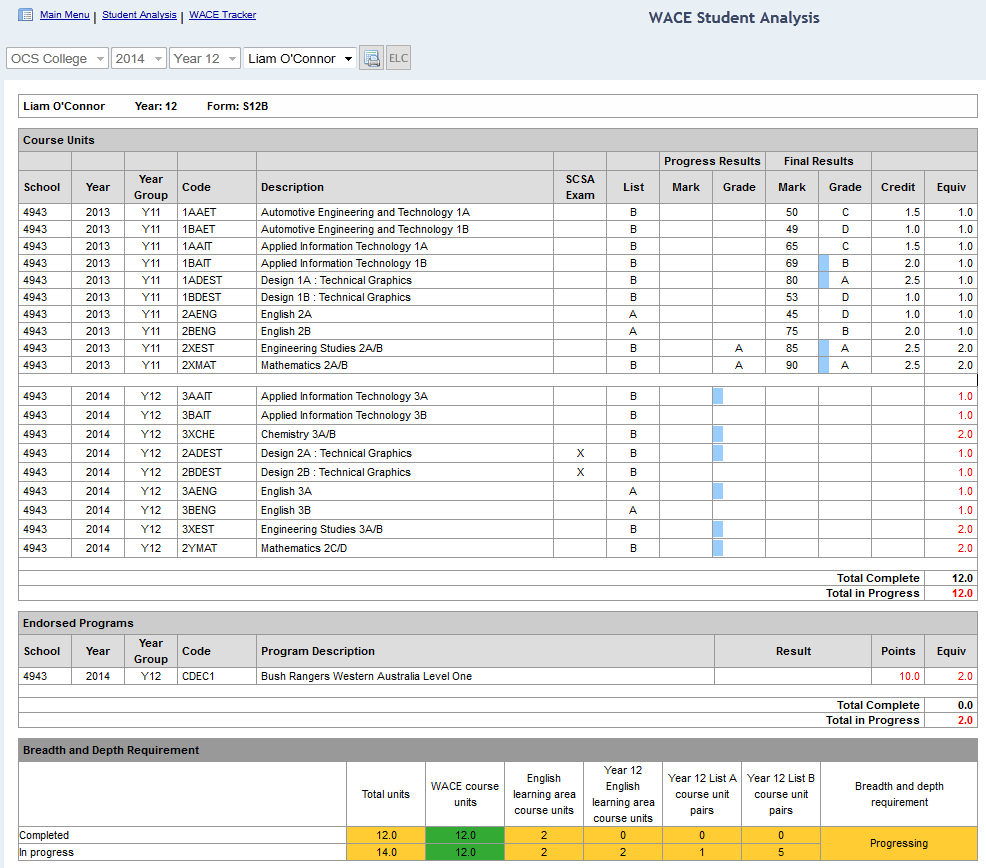986x868 pixels.
Task: Expand the Year 12 group dropdown
Action: (204, 58)
